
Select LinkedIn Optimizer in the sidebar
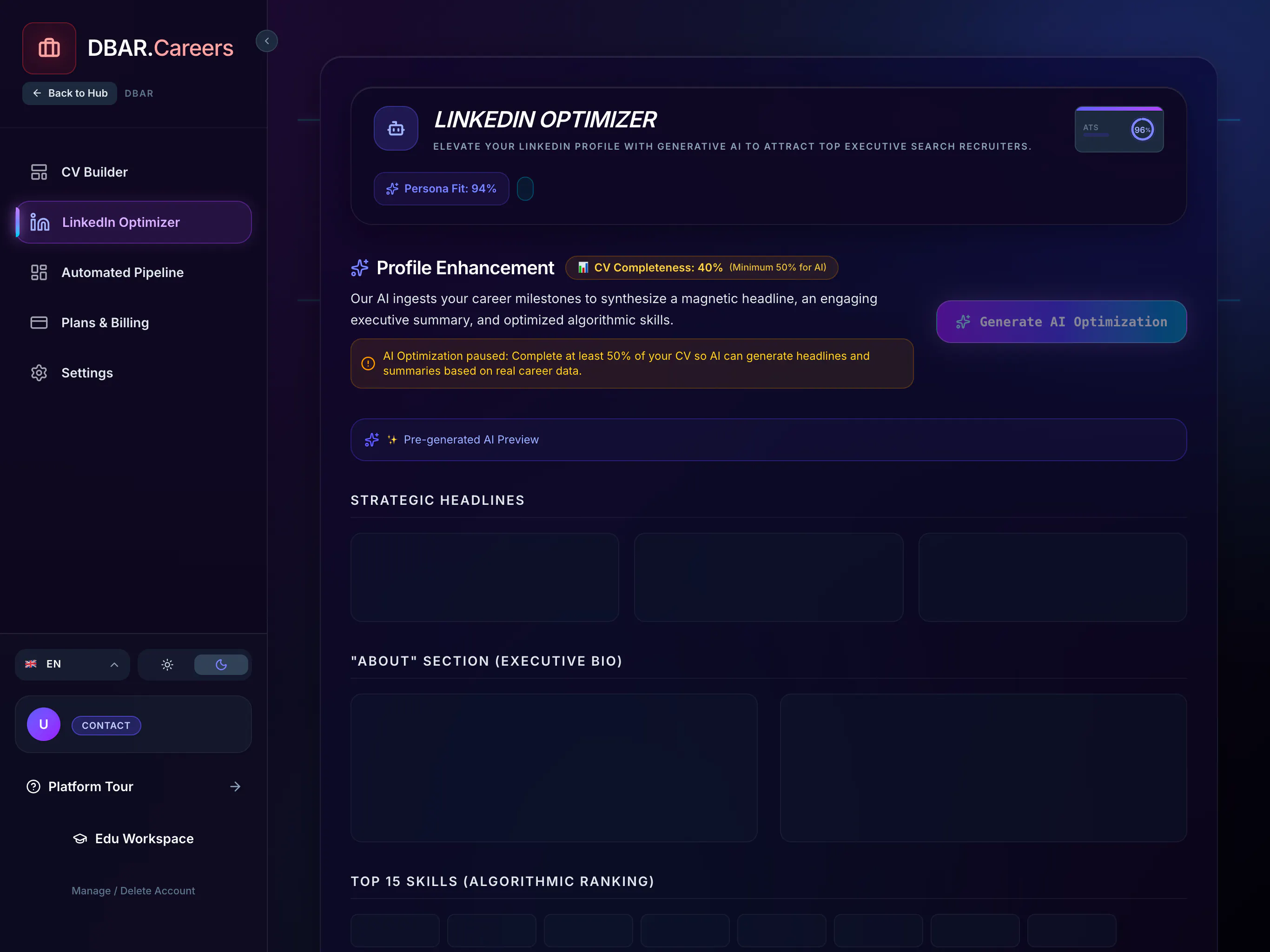point(133,222)
